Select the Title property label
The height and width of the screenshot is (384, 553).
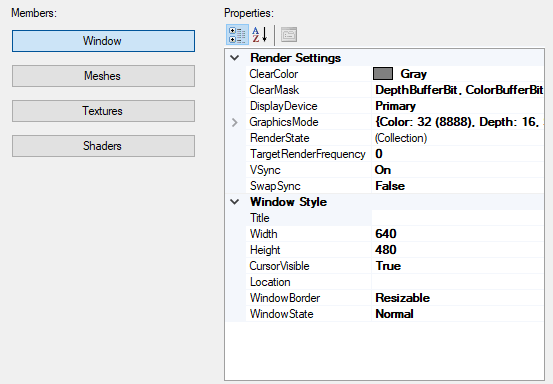pyautogui.click(x=260, y=218)
